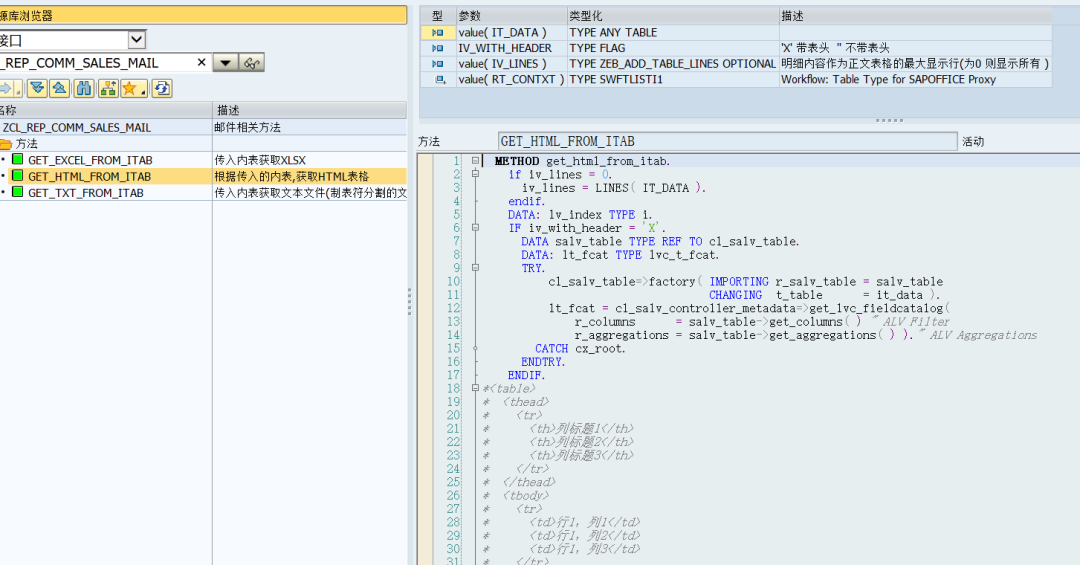Click the favorites star icon

coord(129,88)
